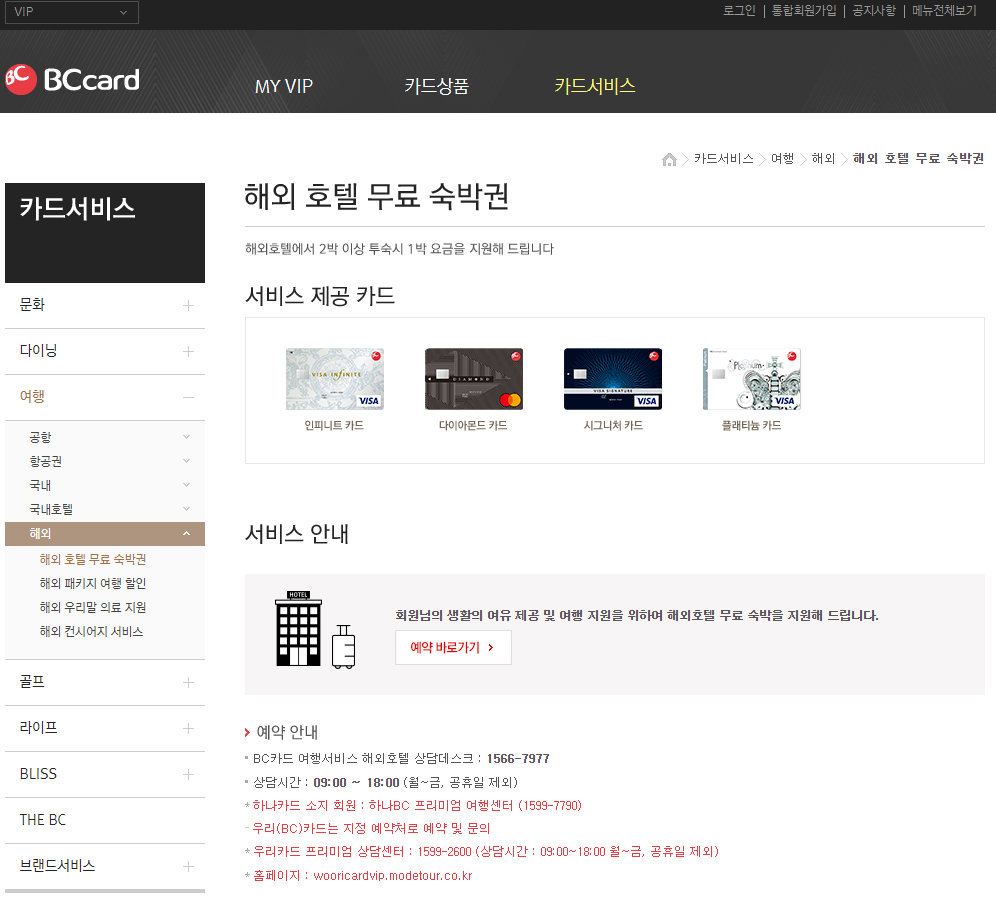Open the VIP dropdown at top left

pyautogui.click(x=71, y=12)
